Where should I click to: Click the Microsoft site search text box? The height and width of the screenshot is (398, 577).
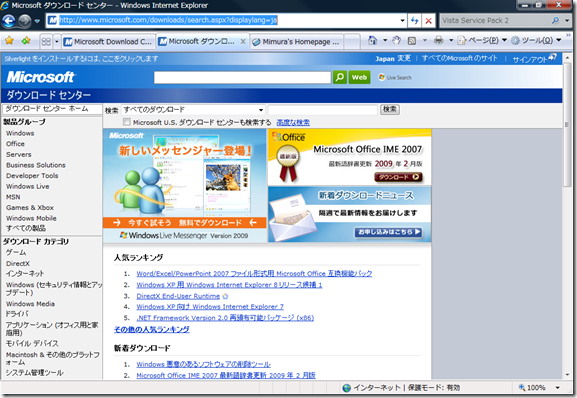tap(242, 78)
